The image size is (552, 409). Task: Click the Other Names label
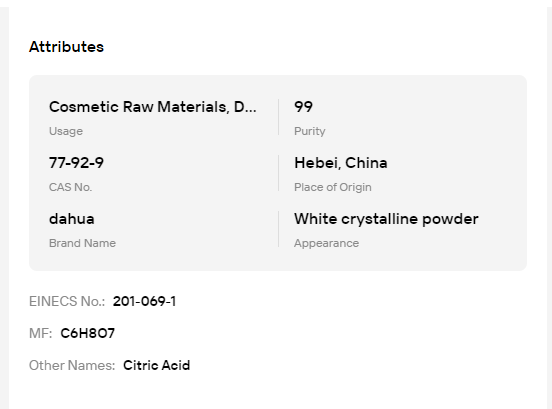click(72, 365)
